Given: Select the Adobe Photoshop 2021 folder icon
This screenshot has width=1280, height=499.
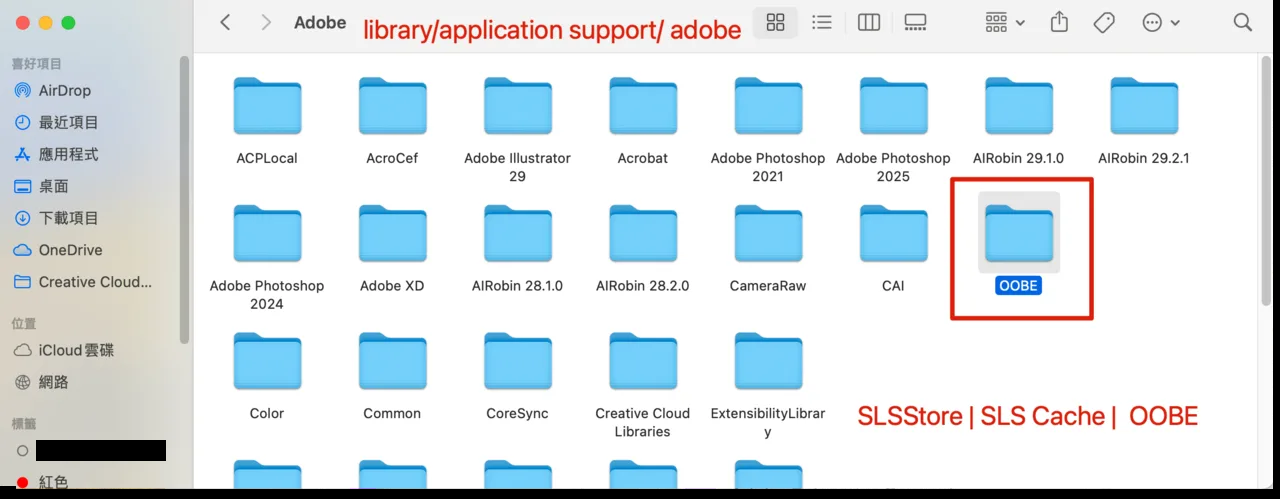Looking at the screenshot, I should [x=768, y=106].
